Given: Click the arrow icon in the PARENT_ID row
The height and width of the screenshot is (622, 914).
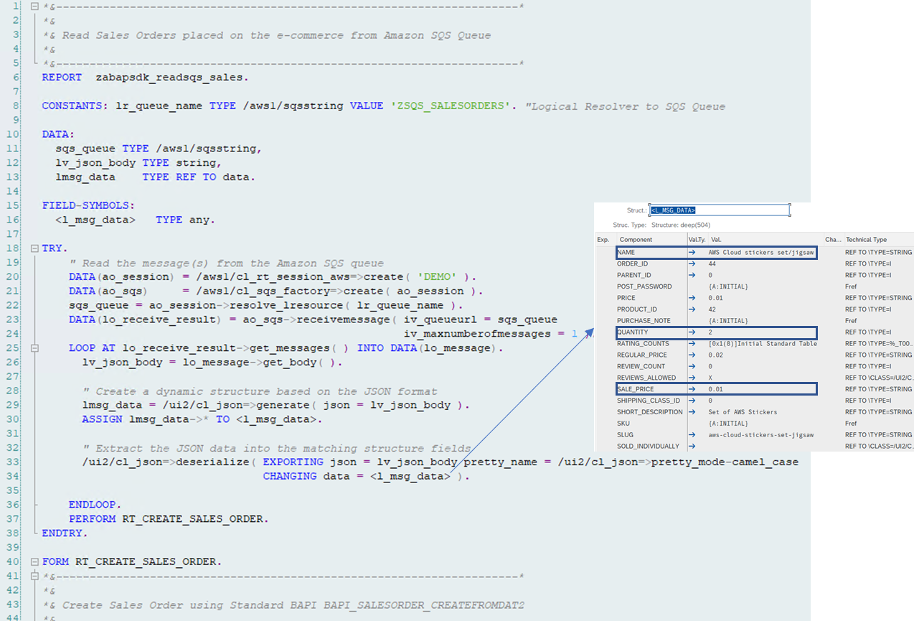Looking at the screenshot, I should (692, 275).
